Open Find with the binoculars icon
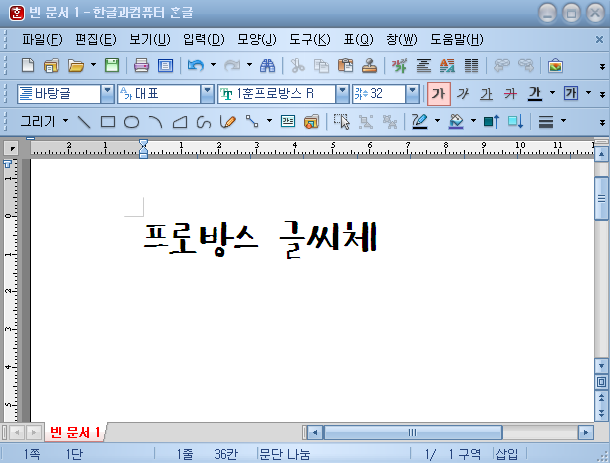 267,65
